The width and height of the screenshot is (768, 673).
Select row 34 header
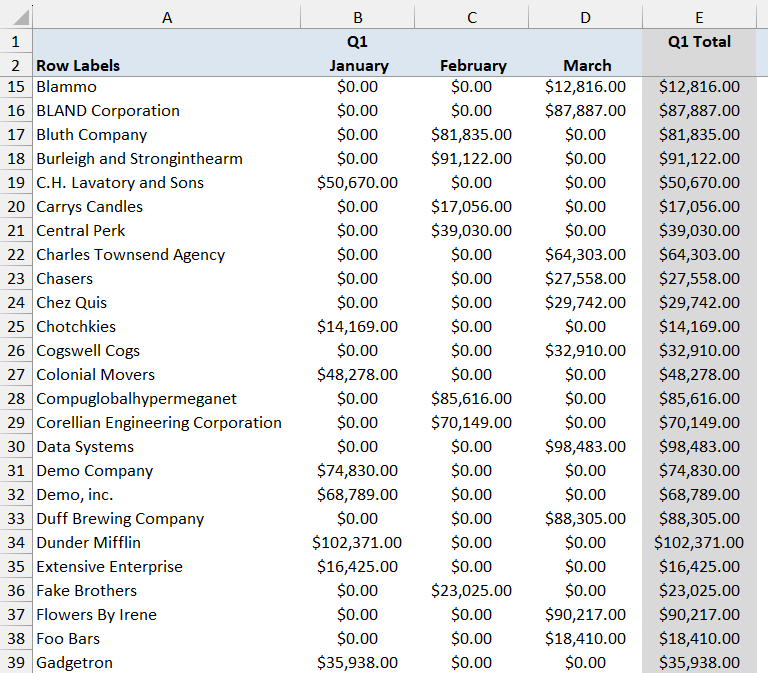click(16, 543)
